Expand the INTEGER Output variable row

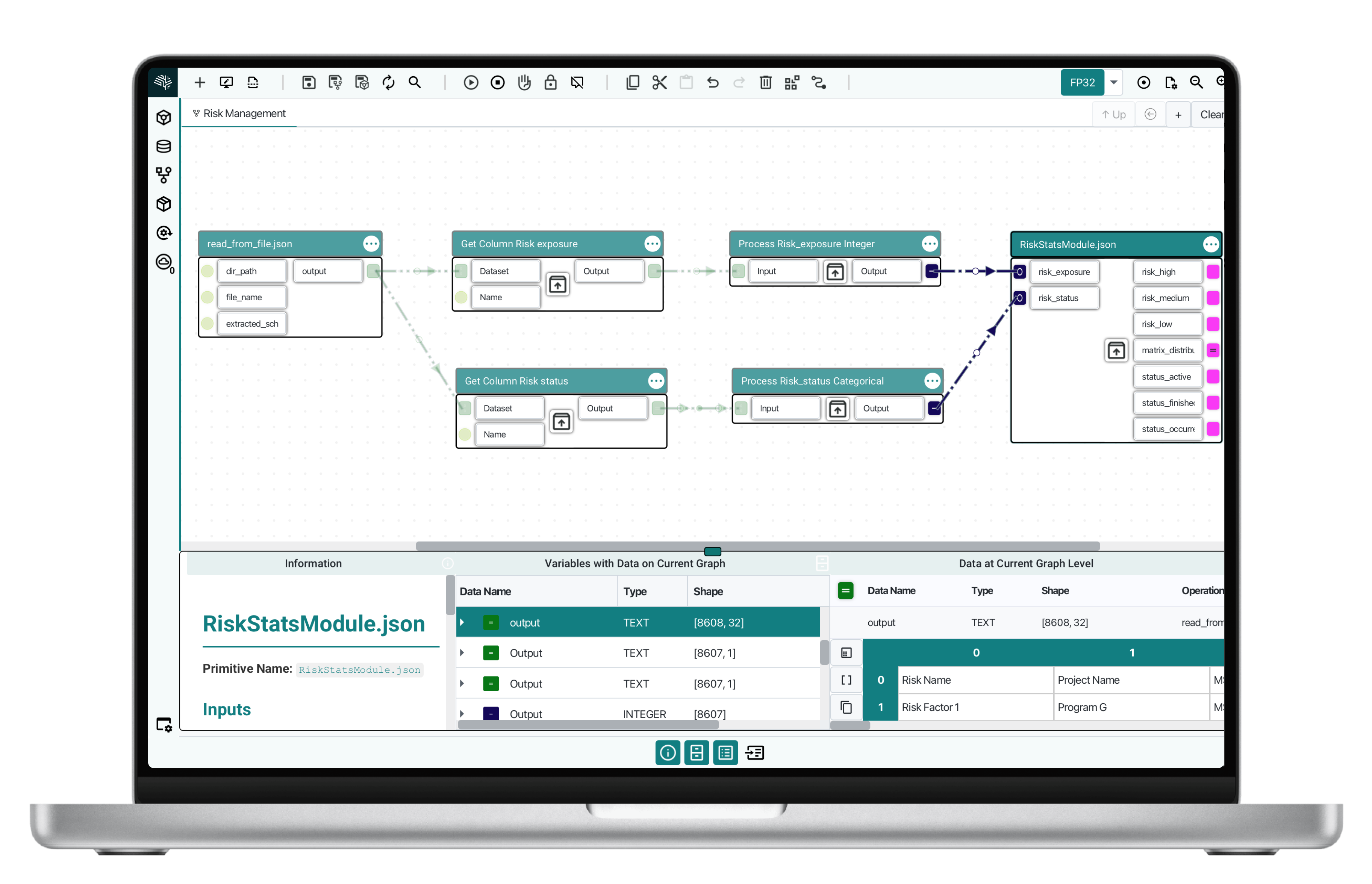pyautogui.click(x=463, y=713)
